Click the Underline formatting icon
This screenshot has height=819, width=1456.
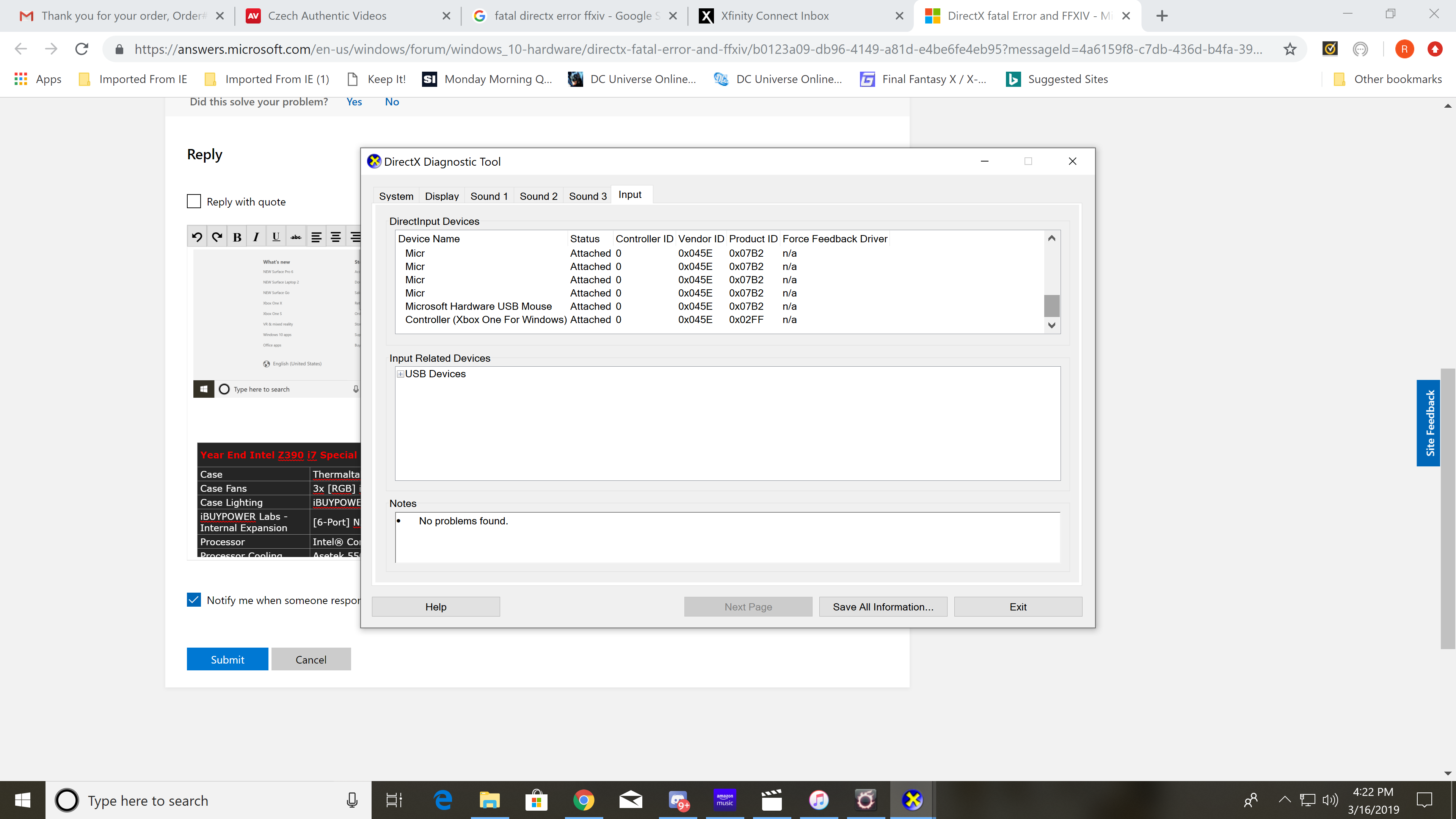coord(276,237)
